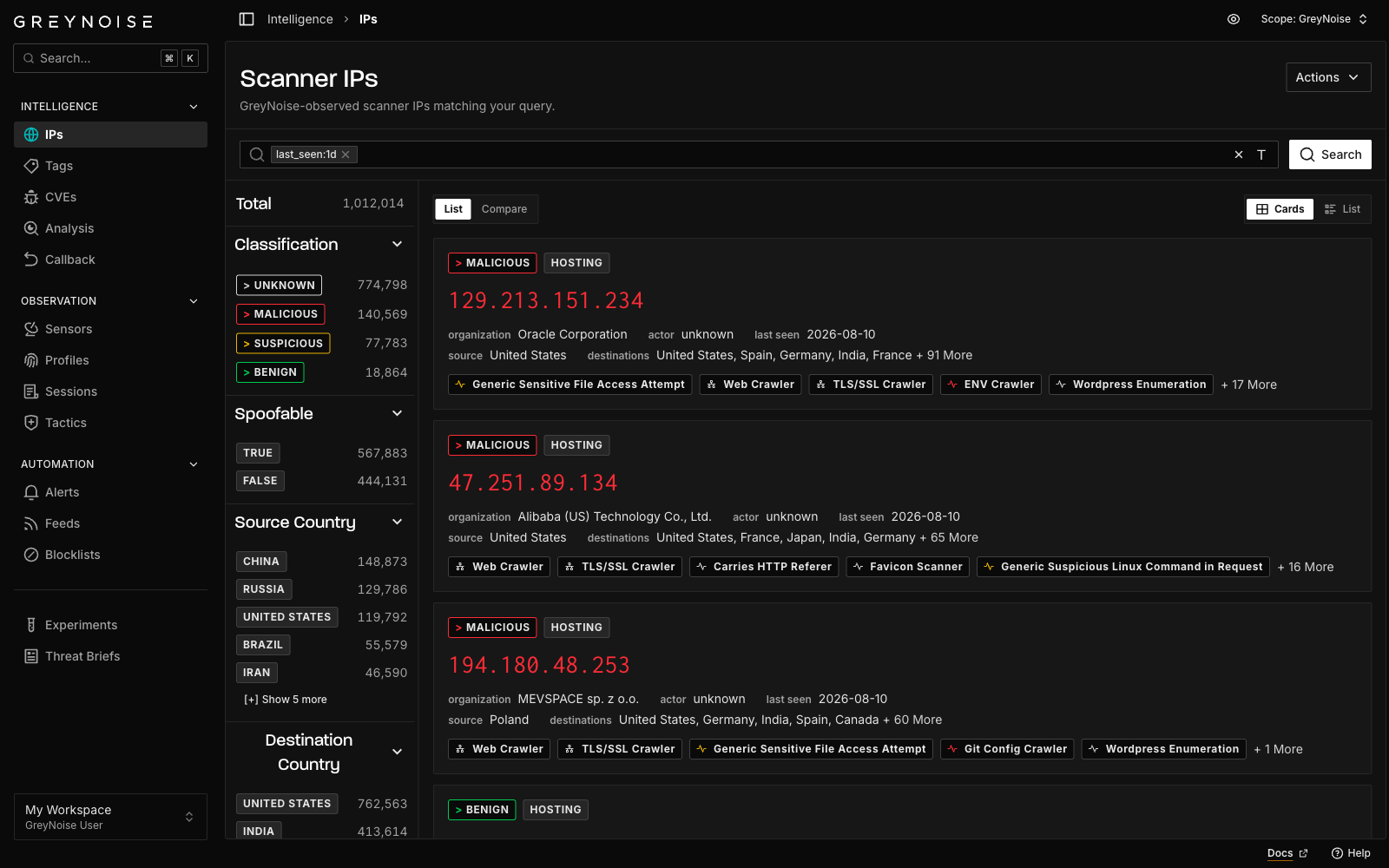Screen dimensions: 1389x868
Task: Click the Search button
Action: pyautogui.click(x=1330, y=155)
